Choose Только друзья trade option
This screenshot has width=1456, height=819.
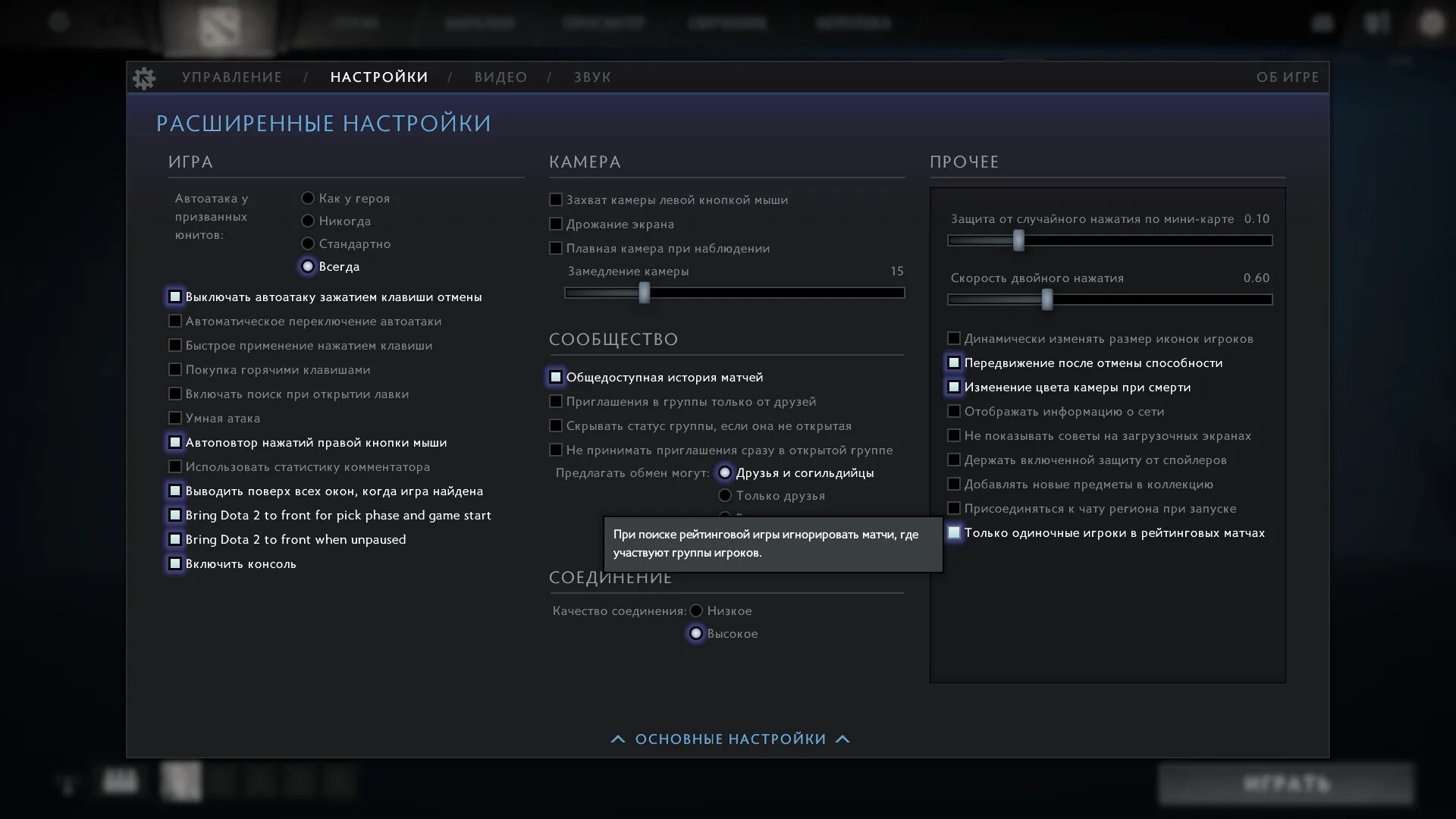pos(725,495)
